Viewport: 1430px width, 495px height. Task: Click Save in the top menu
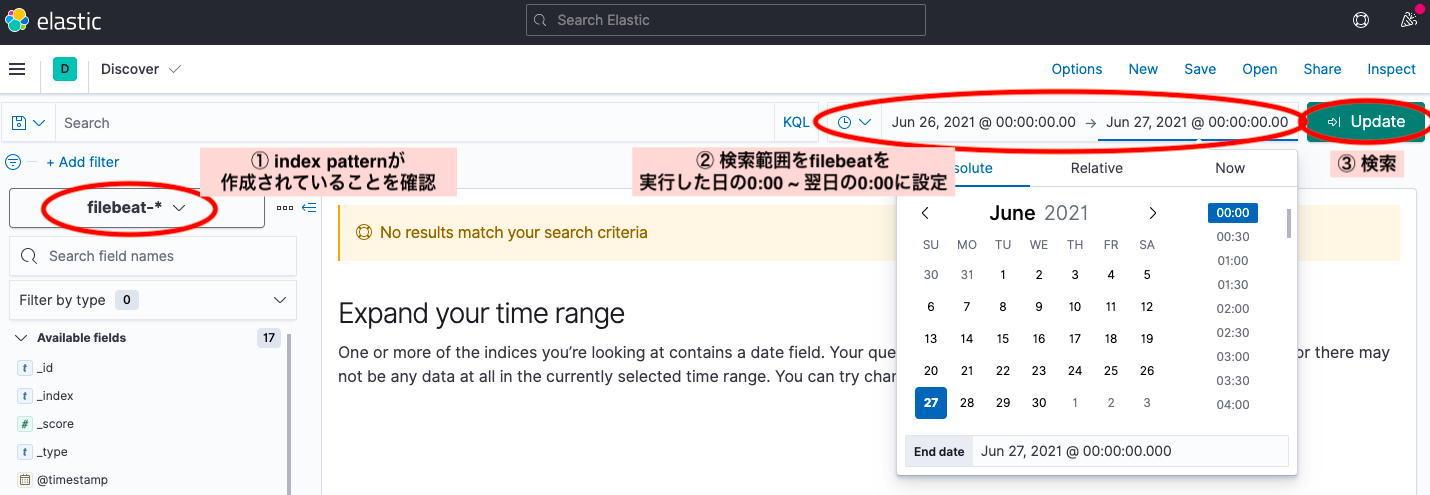pyautogui.click(x=1200, y=69)
